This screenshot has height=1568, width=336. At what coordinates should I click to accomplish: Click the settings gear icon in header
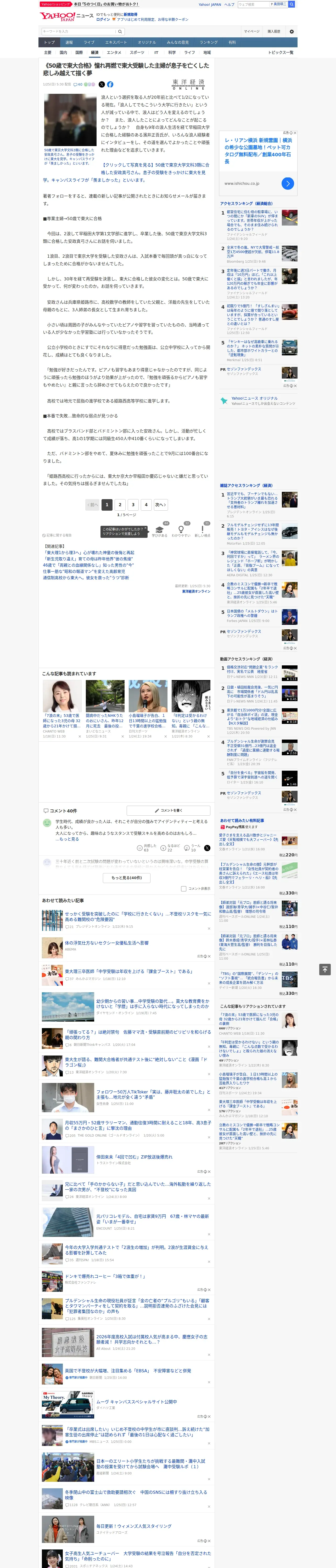[292, 31]
